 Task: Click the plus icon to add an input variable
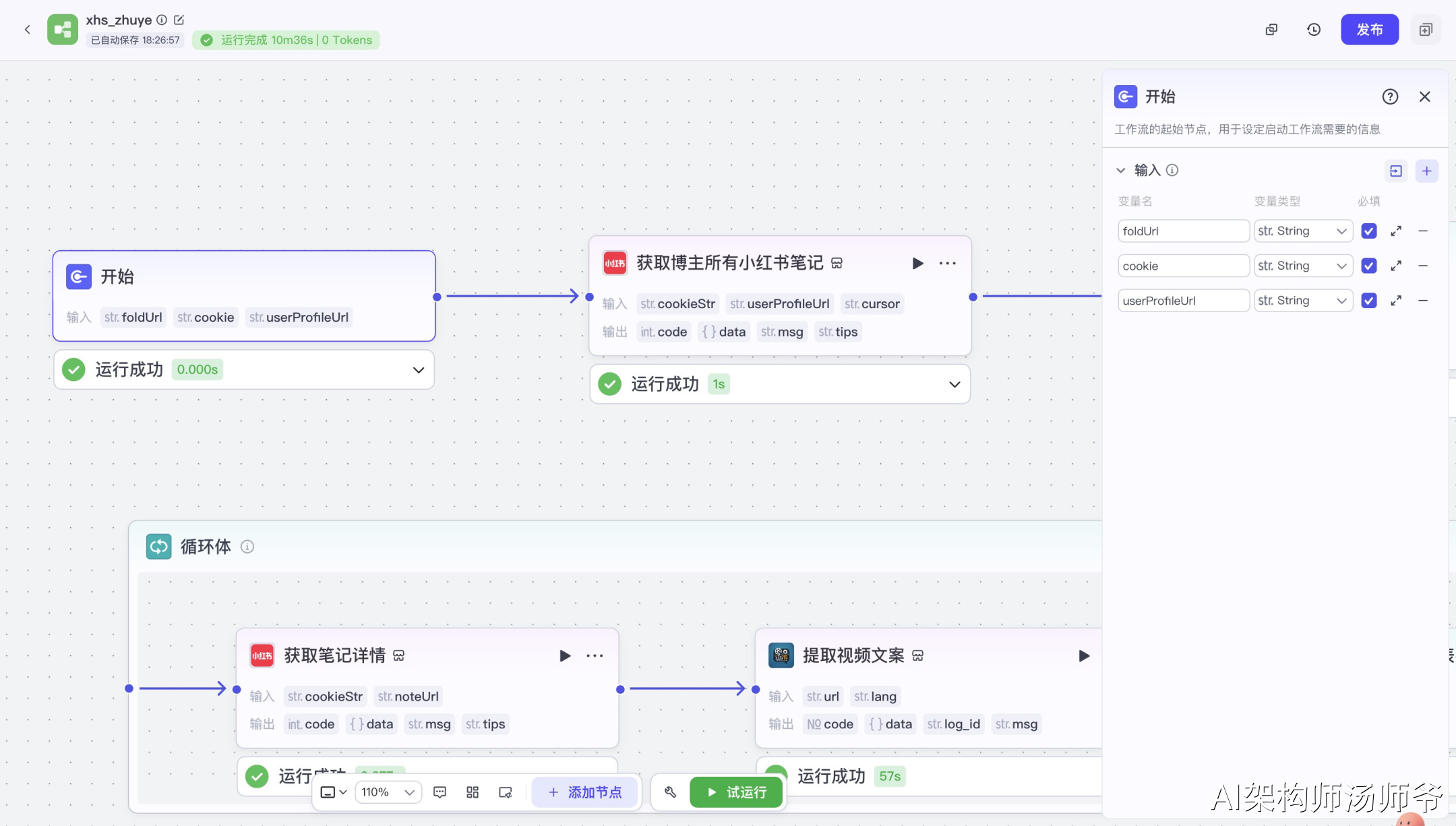click(1426, 171)
